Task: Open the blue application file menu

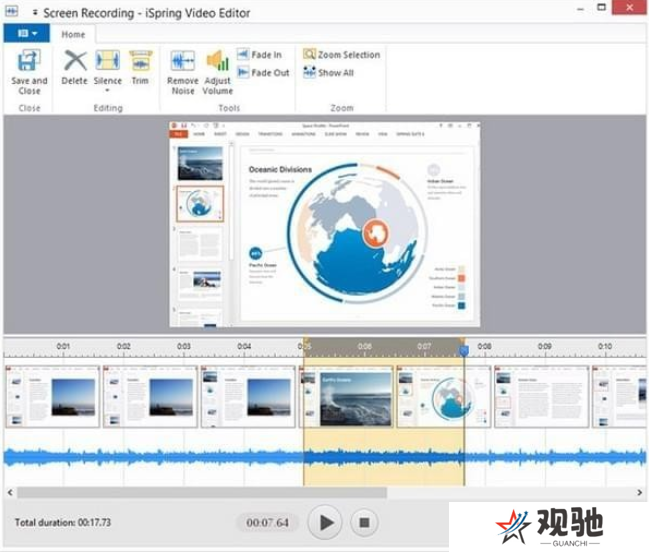Action: pos(27,33)
